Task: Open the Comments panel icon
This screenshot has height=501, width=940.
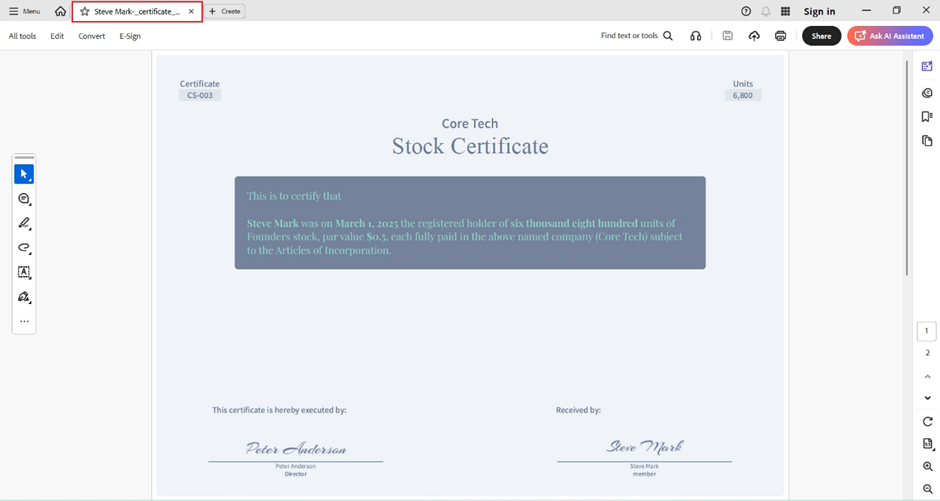Action: coord(927,93)
